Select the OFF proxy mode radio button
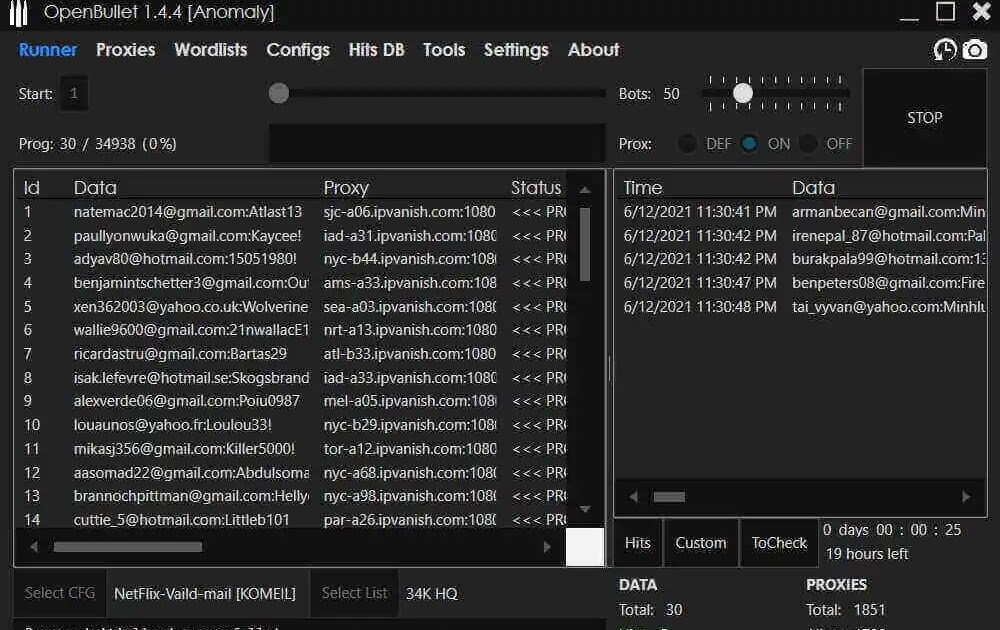The image size is (1000, 630). click(x=808, y=143)
